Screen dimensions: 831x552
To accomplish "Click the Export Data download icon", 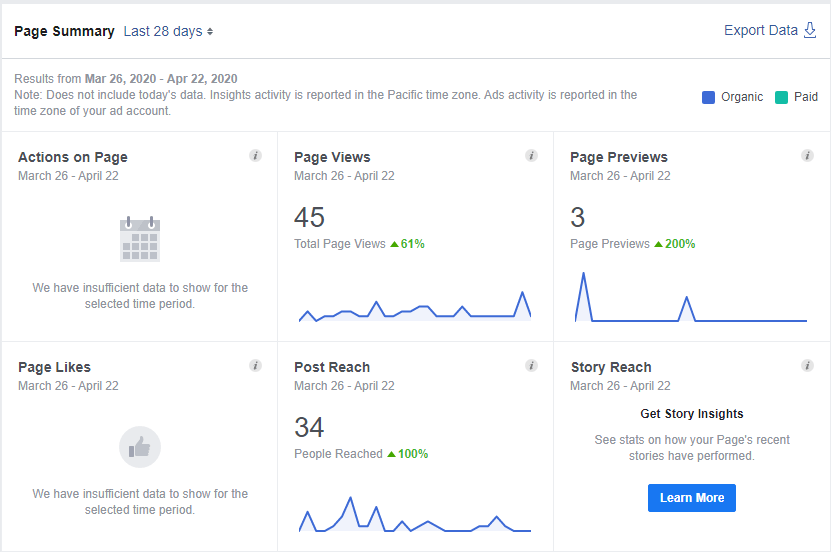I will 810,30.
